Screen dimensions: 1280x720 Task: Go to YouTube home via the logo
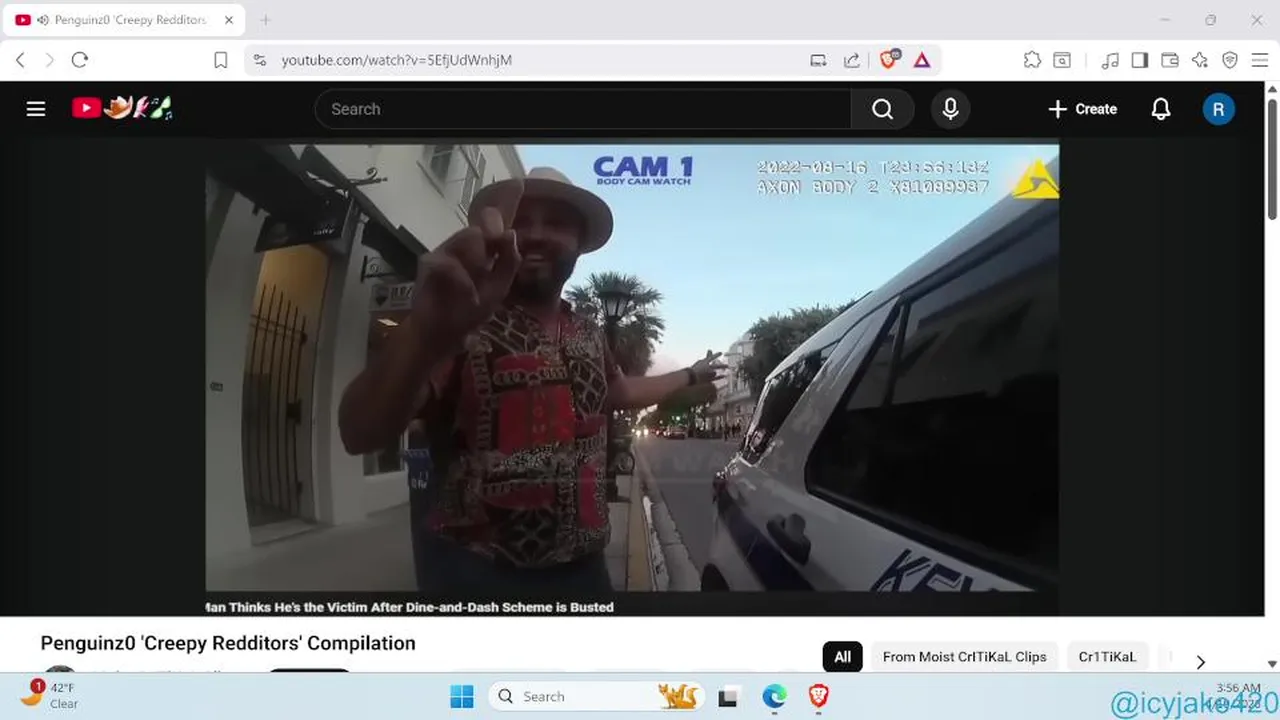click(x=122, y=108)
